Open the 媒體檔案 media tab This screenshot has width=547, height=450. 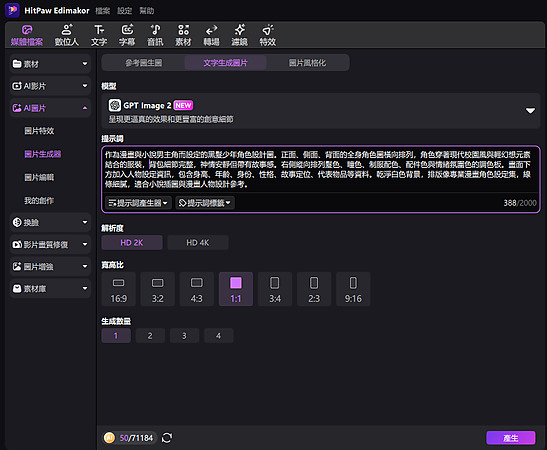27,36
